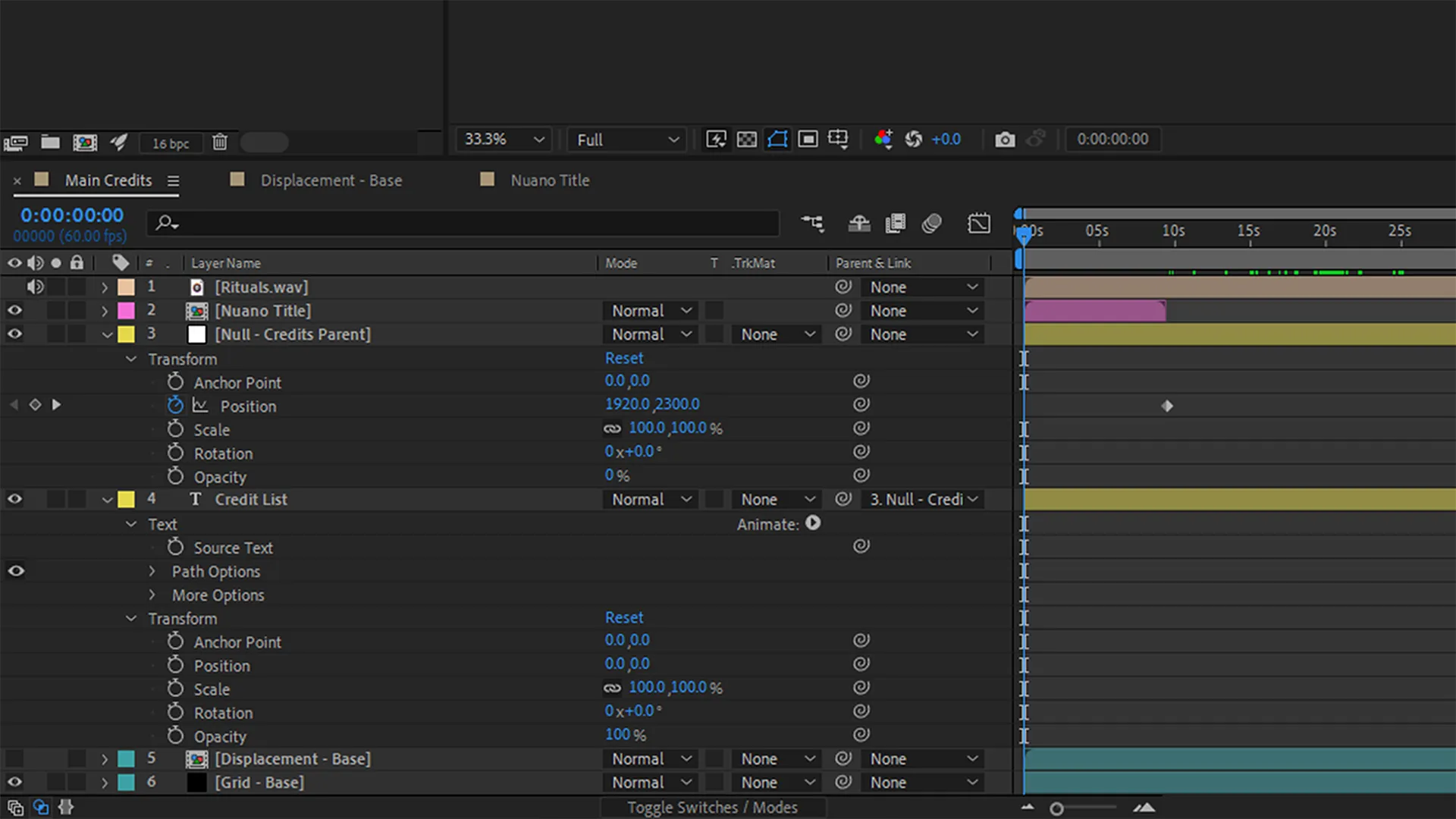Hide the Nuano Title layer
Viewport: 1456px width, 819px height.
(x=14, y=310)
